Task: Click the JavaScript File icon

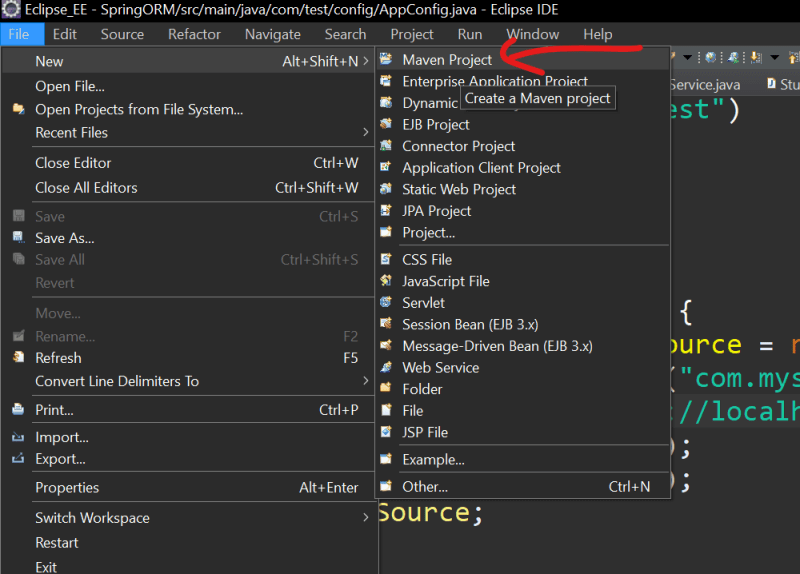Action: [x=386, y=281]
